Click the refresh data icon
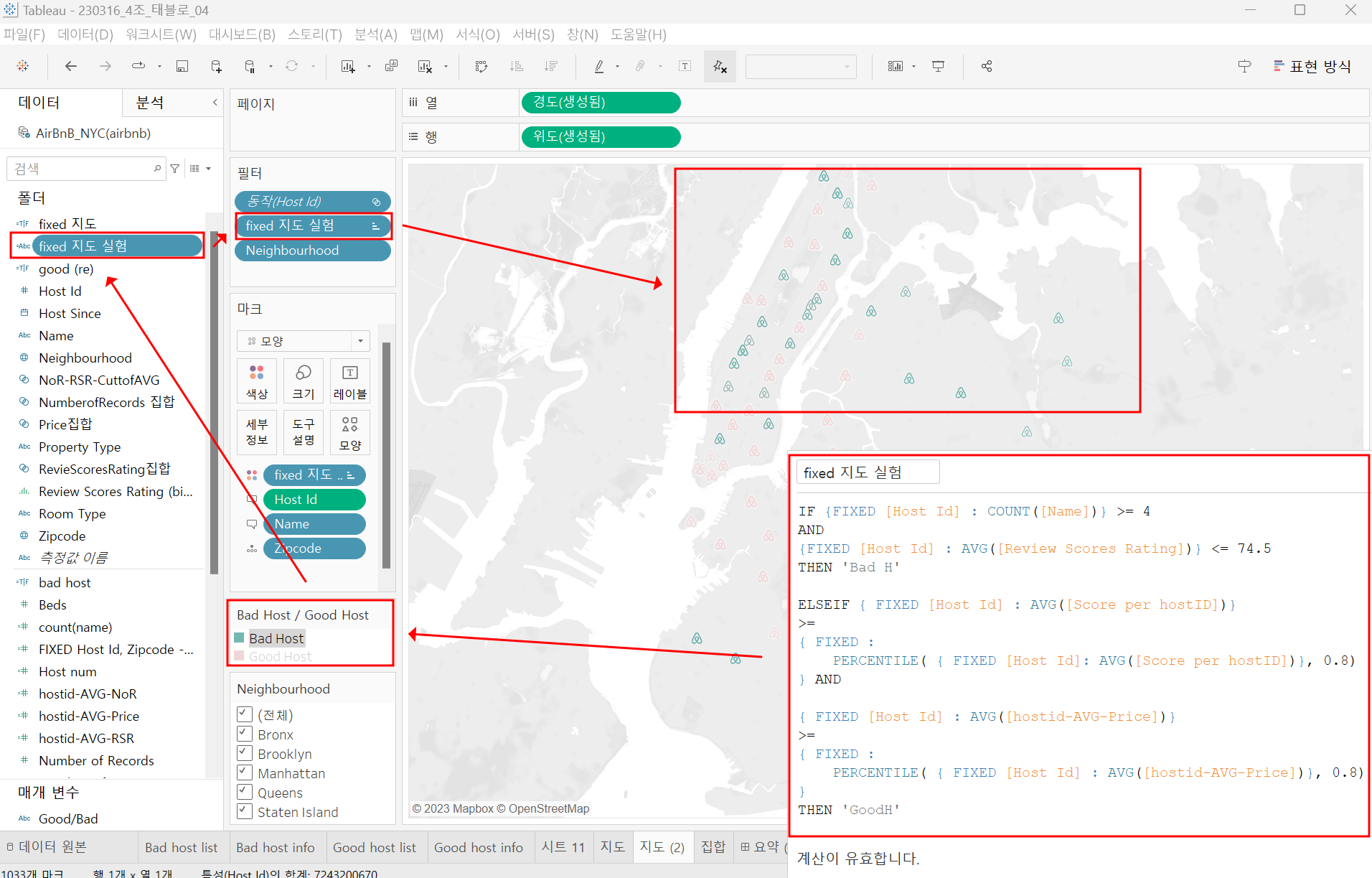Screen dimensions: 1372x878 (x=291, y=66)
